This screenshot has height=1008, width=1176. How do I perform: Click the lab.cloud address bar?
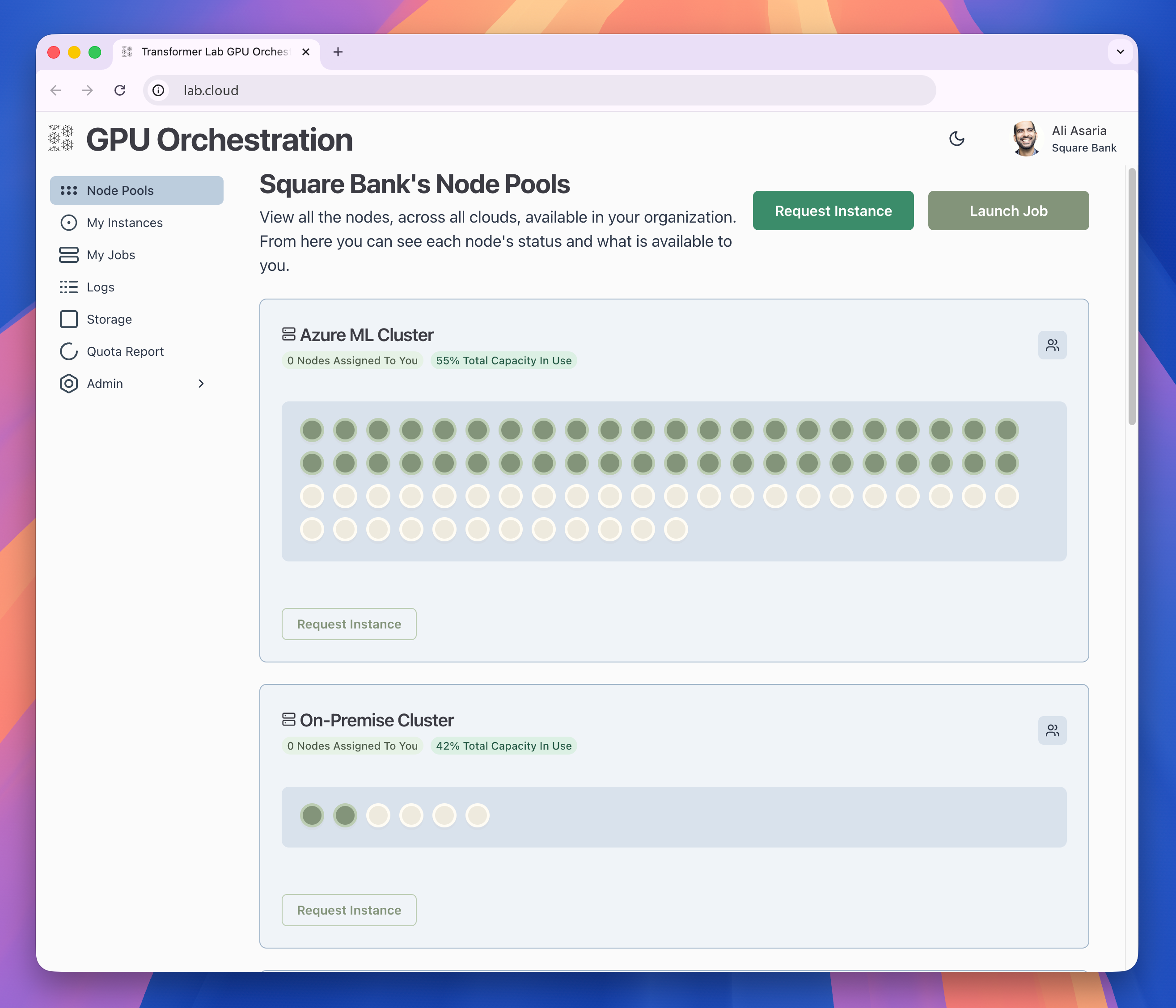pyautogui.click(x=539, y=91)
